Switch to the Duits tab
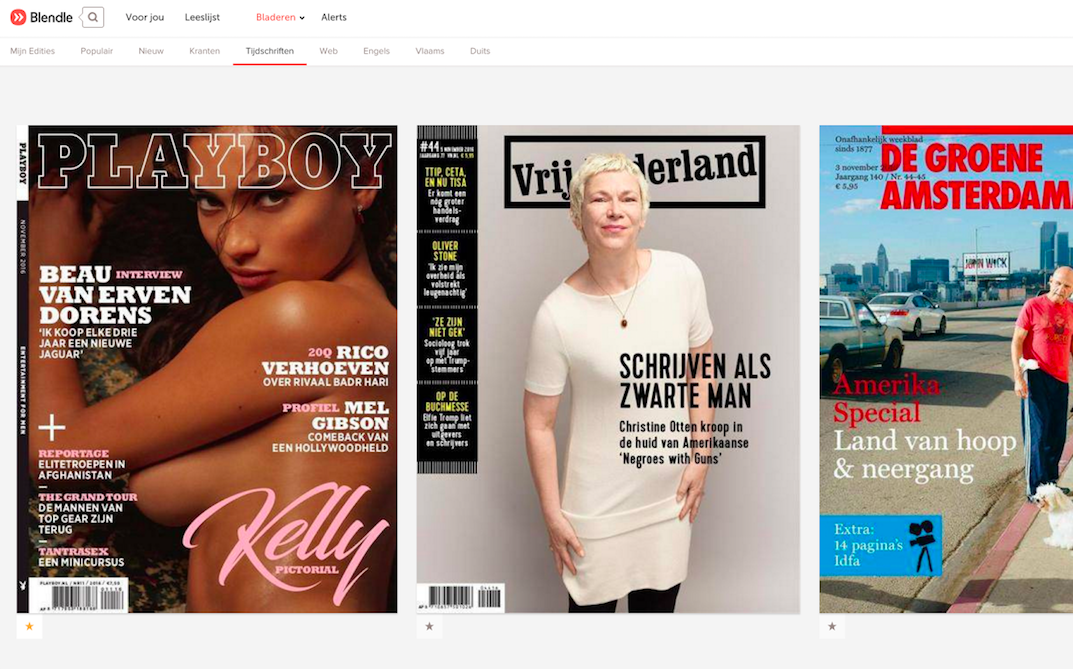The width and height of the screenshot is (1073, 669). [480, 51]
